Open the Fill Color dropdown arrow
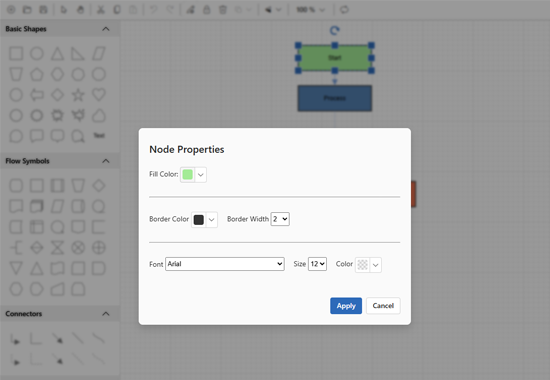The image size is (550, 380). pyautogui.click(x=201, y=175)
